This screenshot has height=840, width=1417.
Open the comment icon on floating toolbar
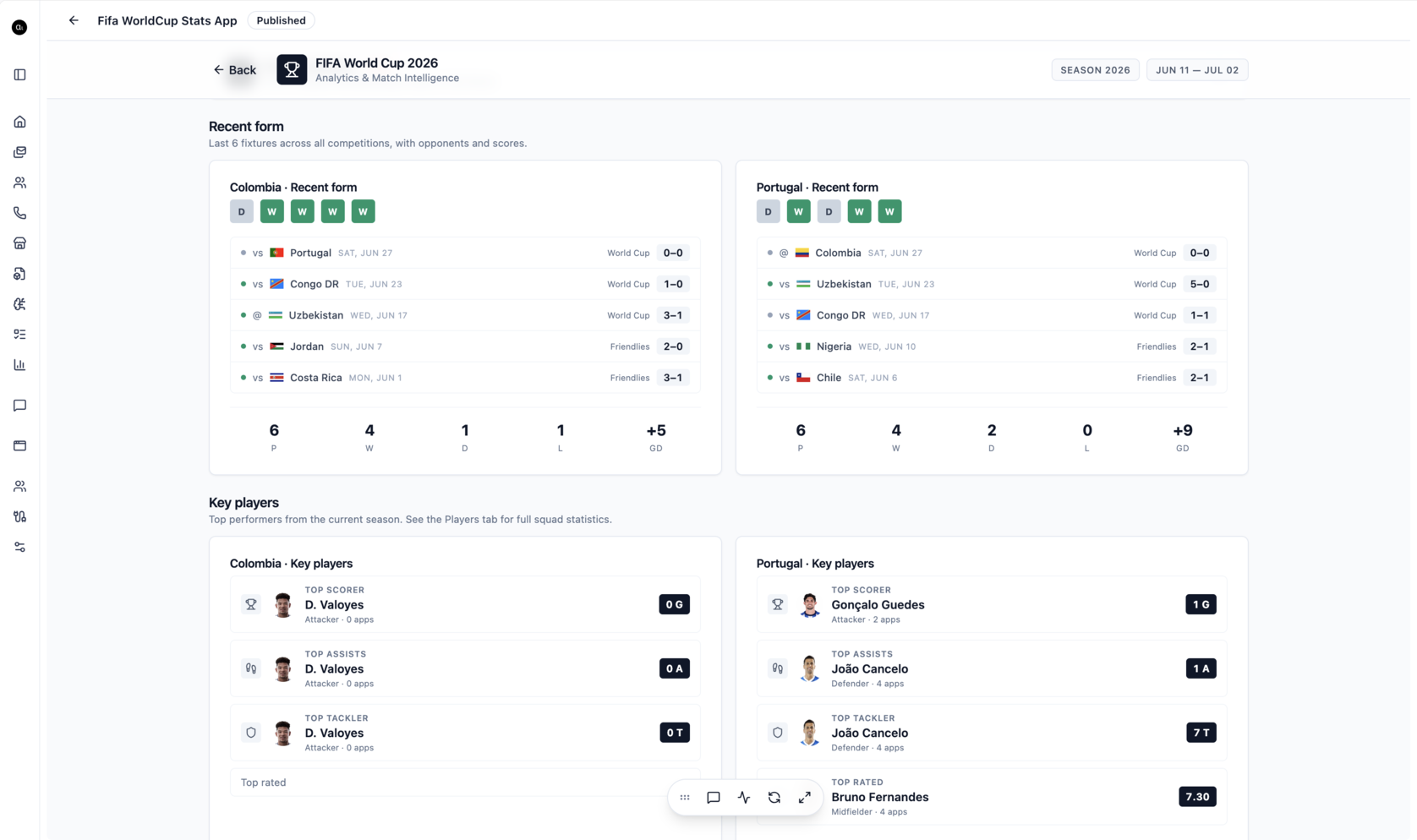pyautogui.click(x=714, y=797)
